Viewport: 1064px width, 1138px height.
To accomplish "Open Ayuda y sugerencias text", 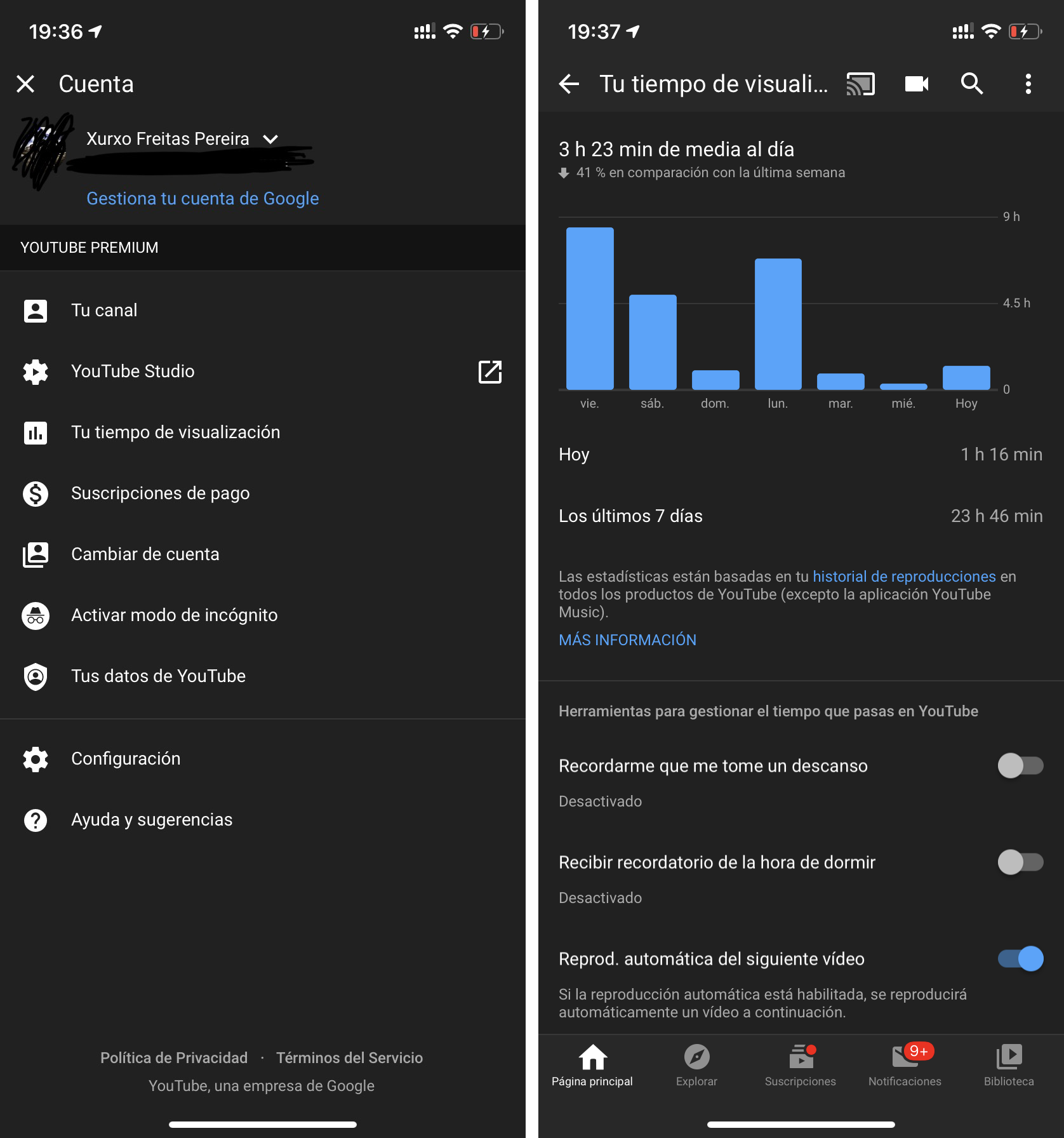I will click(x=152, y=820).
